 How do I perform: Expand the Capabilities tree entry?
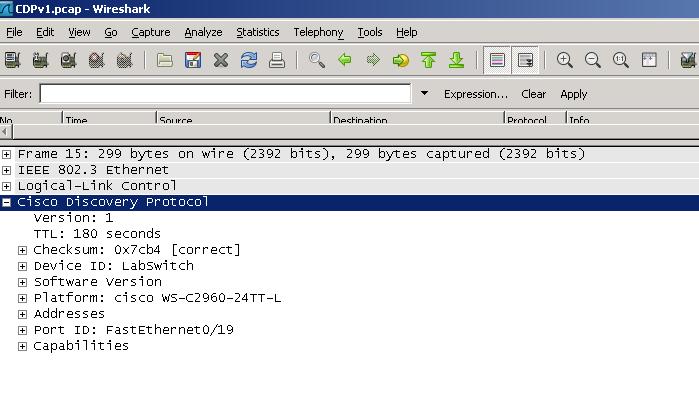coord(23,346)
